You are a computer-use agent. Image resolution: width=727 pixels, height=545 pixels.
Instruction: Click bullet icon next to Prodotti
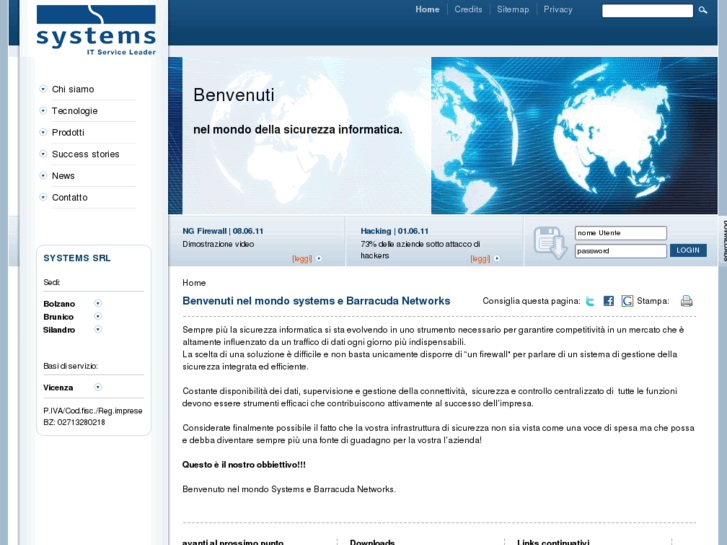(x=43, y=132)
